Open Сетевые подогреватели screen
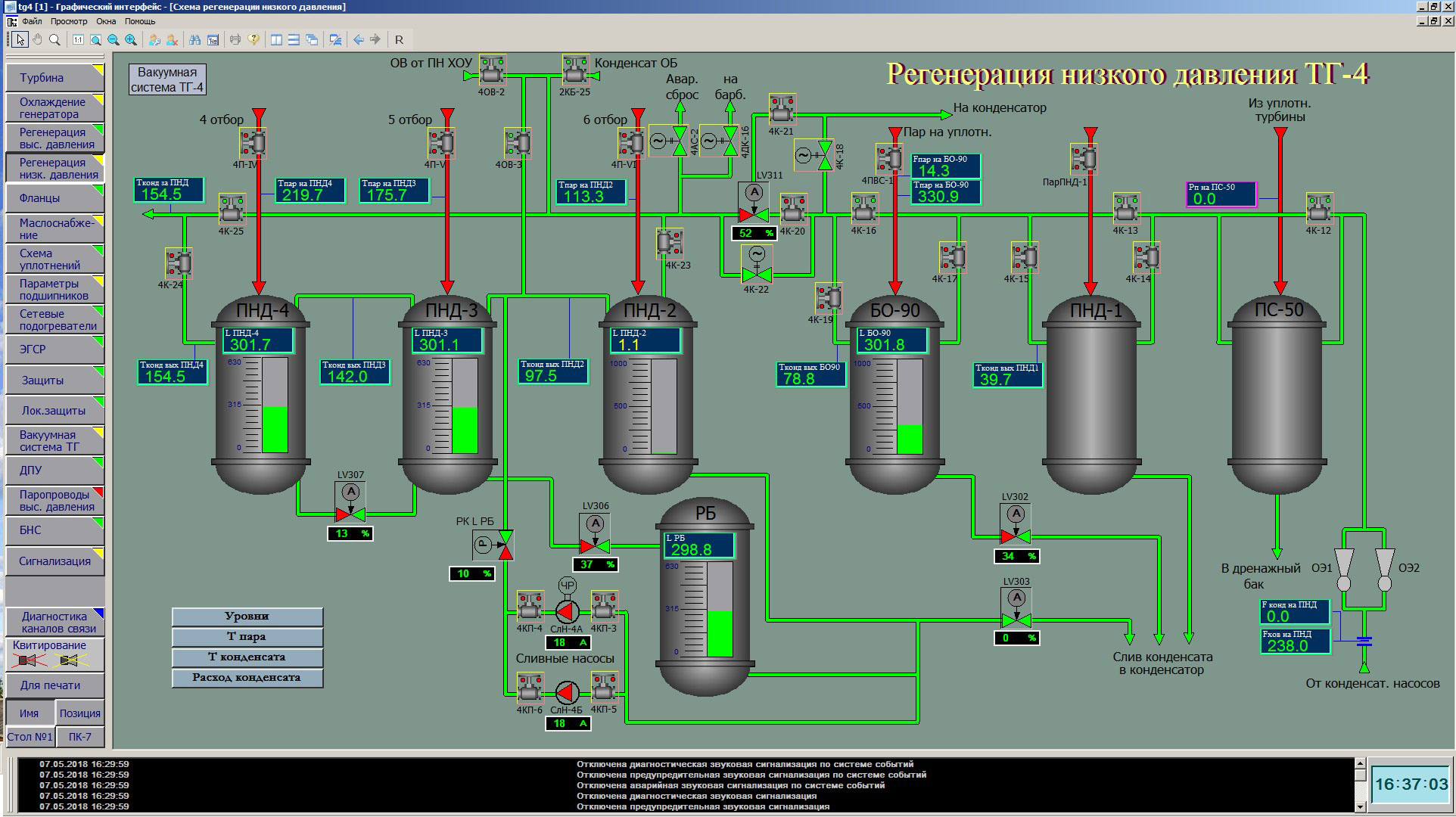 point(54,320)
